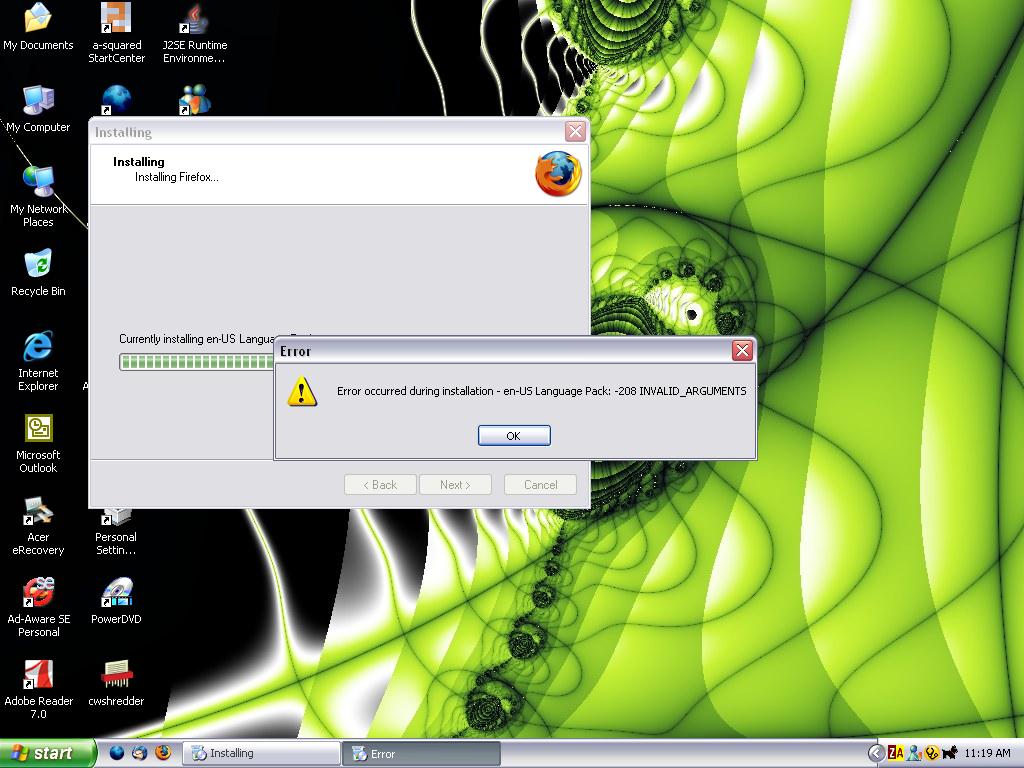Click the green installation progress bar

click(197, 362)
